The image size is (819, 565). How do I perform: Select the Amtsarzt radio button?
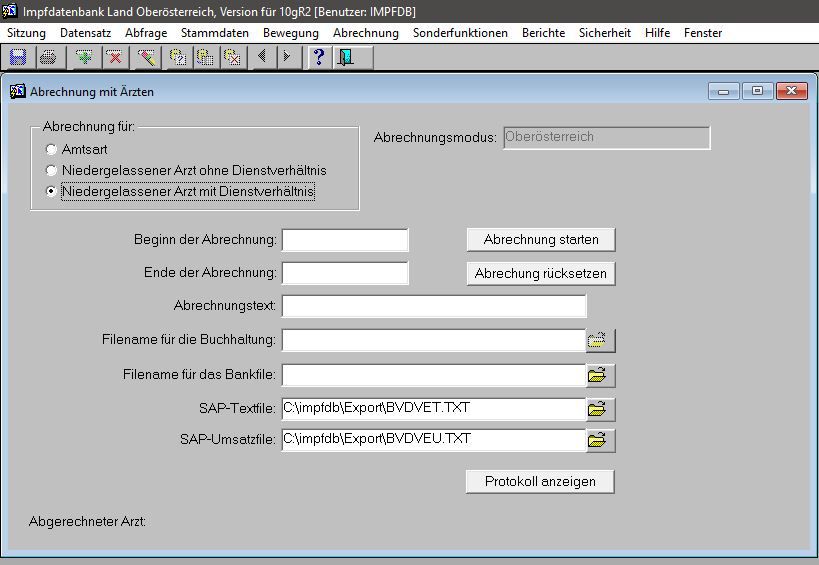coord(51,149)
